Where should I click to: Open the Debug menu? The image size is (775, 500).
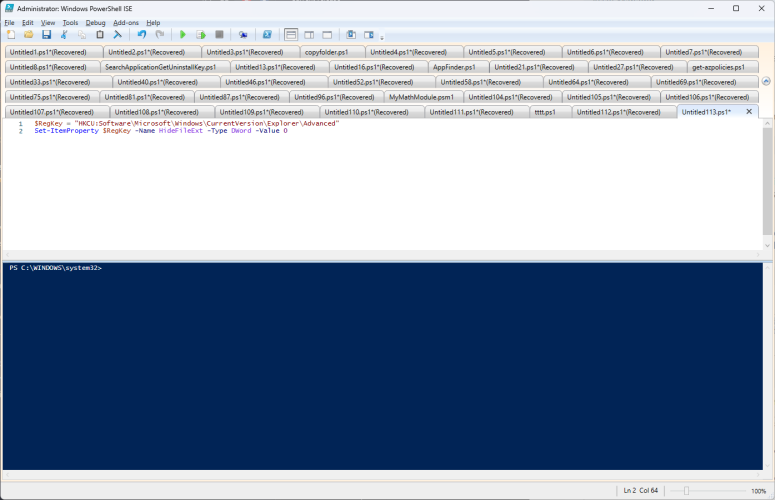[95, 23]
